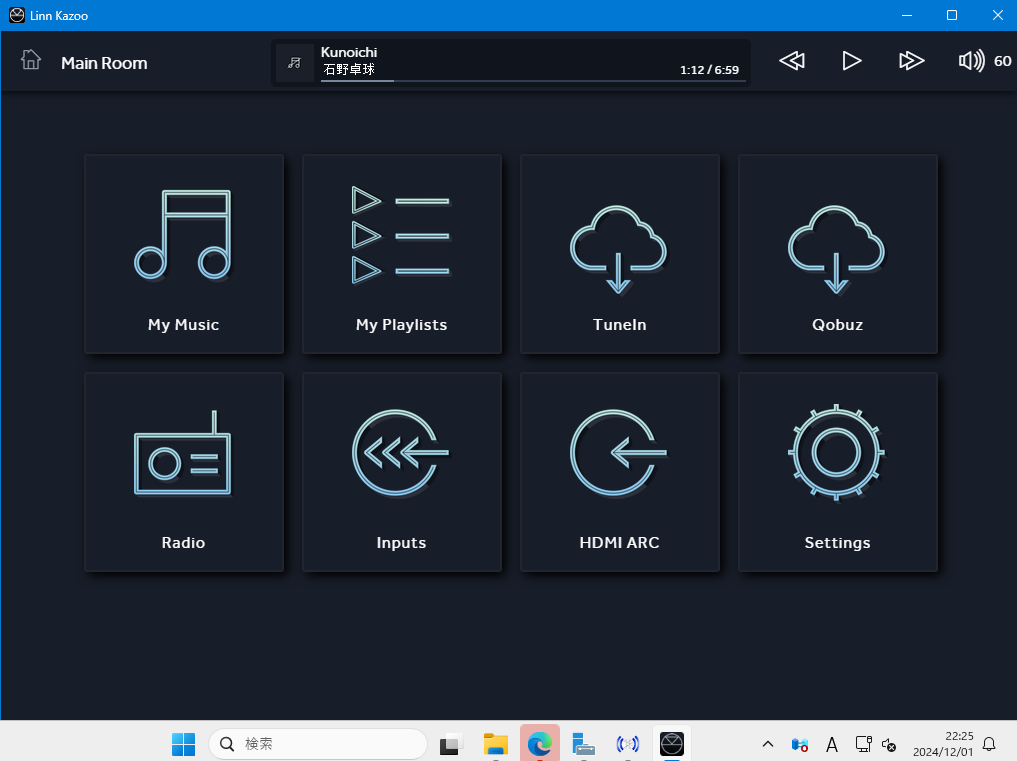
Task: Go to the home screen icon
Action: (x=30, y=60)
